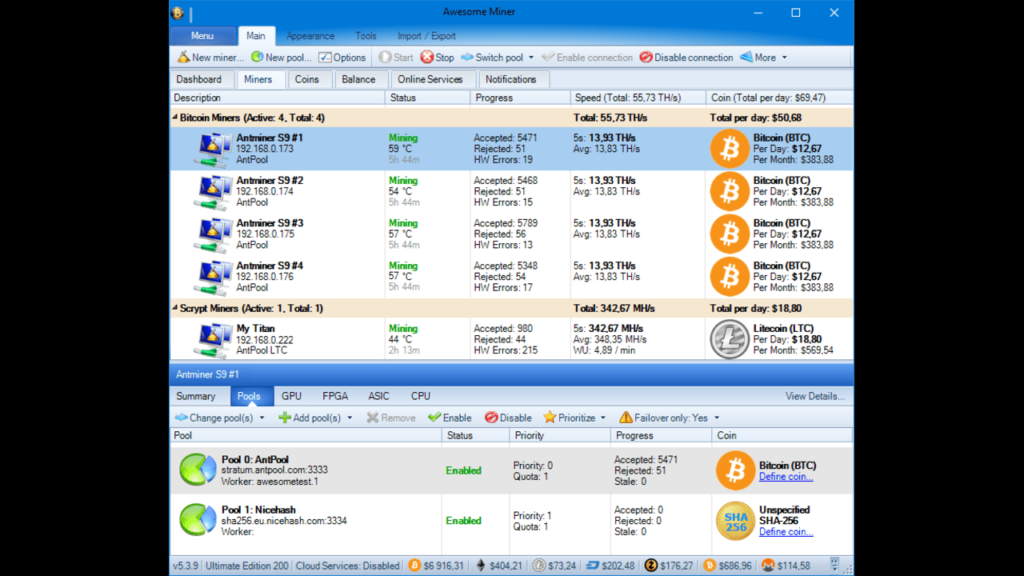Click the Dash icon beside $202,48 in status bar
The image size is (1024, 576).
tap(592, 566)
